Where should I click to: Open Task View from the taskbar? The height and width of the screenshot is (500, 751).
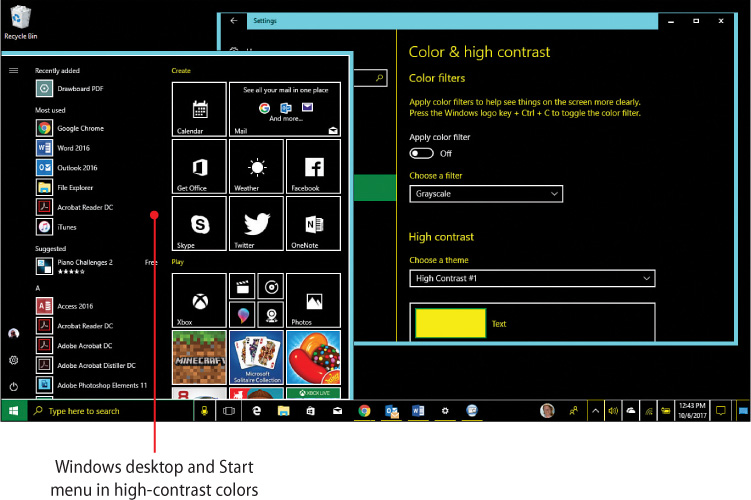point(229,411)
